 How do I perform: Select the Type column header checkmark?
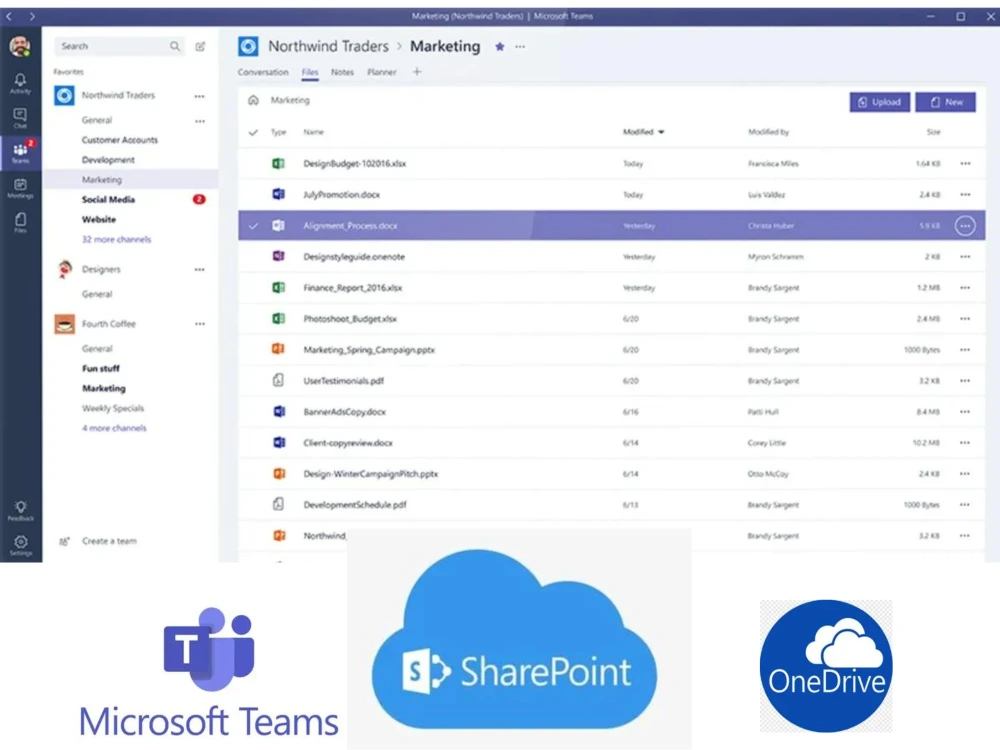tap(254, 132)
